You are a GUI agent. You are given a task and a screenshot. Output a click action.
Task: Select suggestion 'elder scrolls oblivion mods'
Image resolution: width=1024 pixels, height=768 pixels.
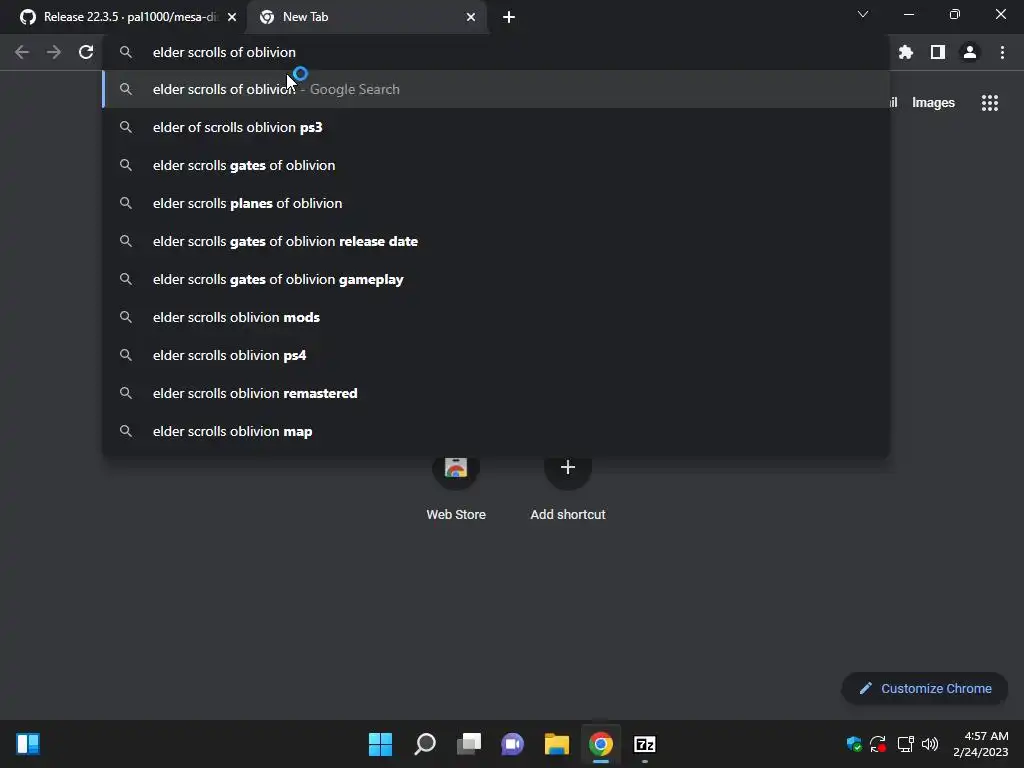point(496,317)
